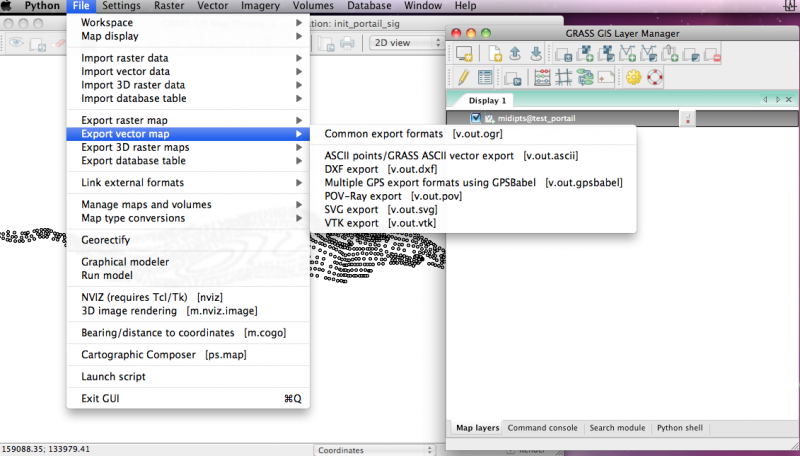Open the Python shell tab
Screen dimensions: 800x456
click(680, 428)
